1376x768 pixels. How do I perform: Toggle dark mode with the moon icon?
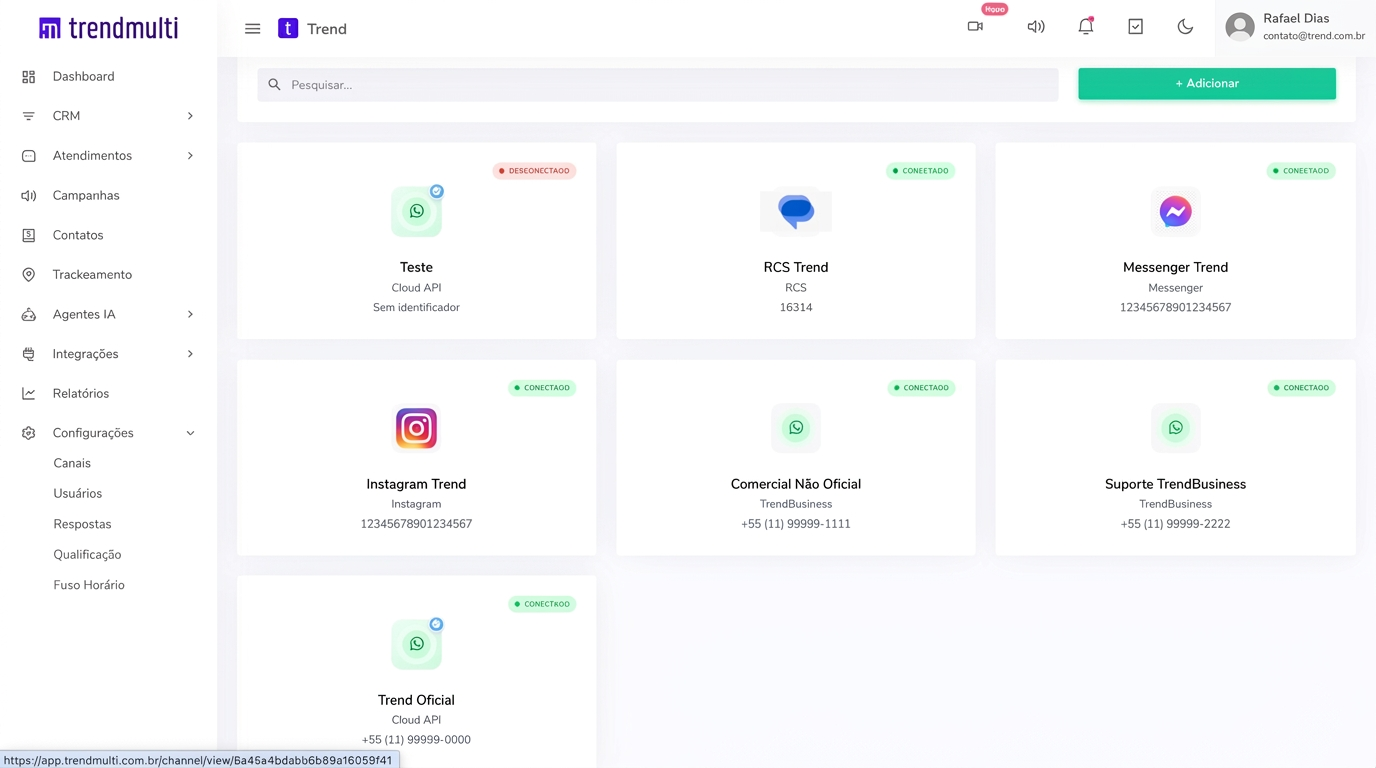[1185, 27]
